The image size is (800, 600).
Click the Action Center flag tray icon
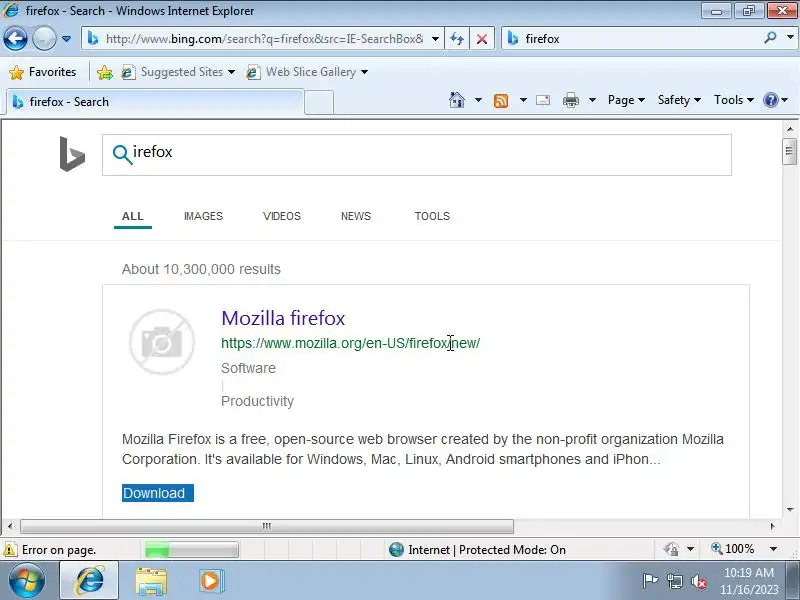[x=651, y=581]
